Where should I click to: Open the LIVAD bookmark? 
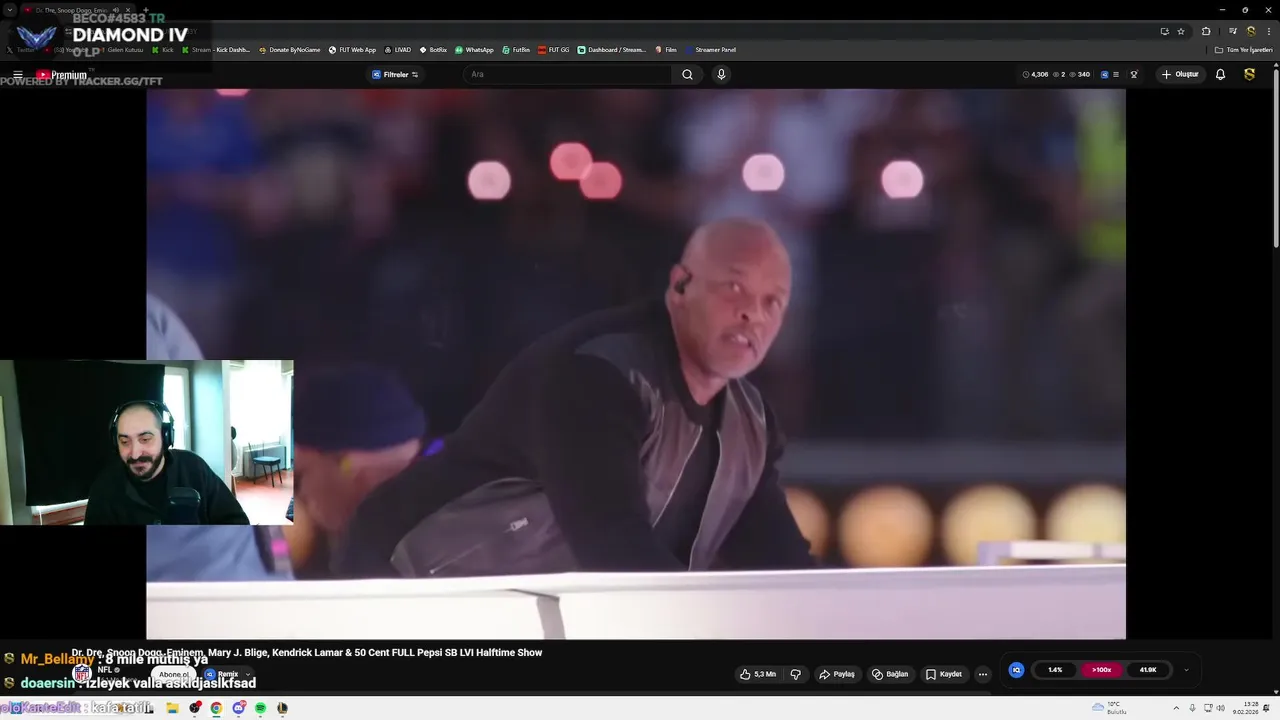398,50
